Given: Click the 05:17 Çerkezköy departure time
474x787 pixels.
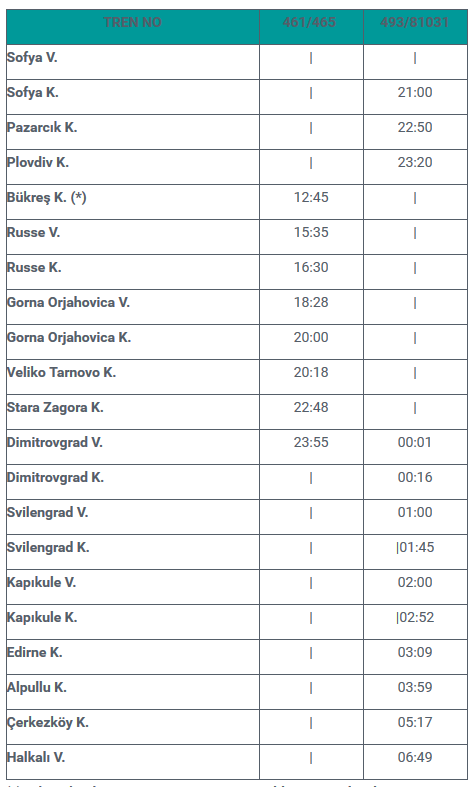Looking at the screenshot, I should 415,723.
